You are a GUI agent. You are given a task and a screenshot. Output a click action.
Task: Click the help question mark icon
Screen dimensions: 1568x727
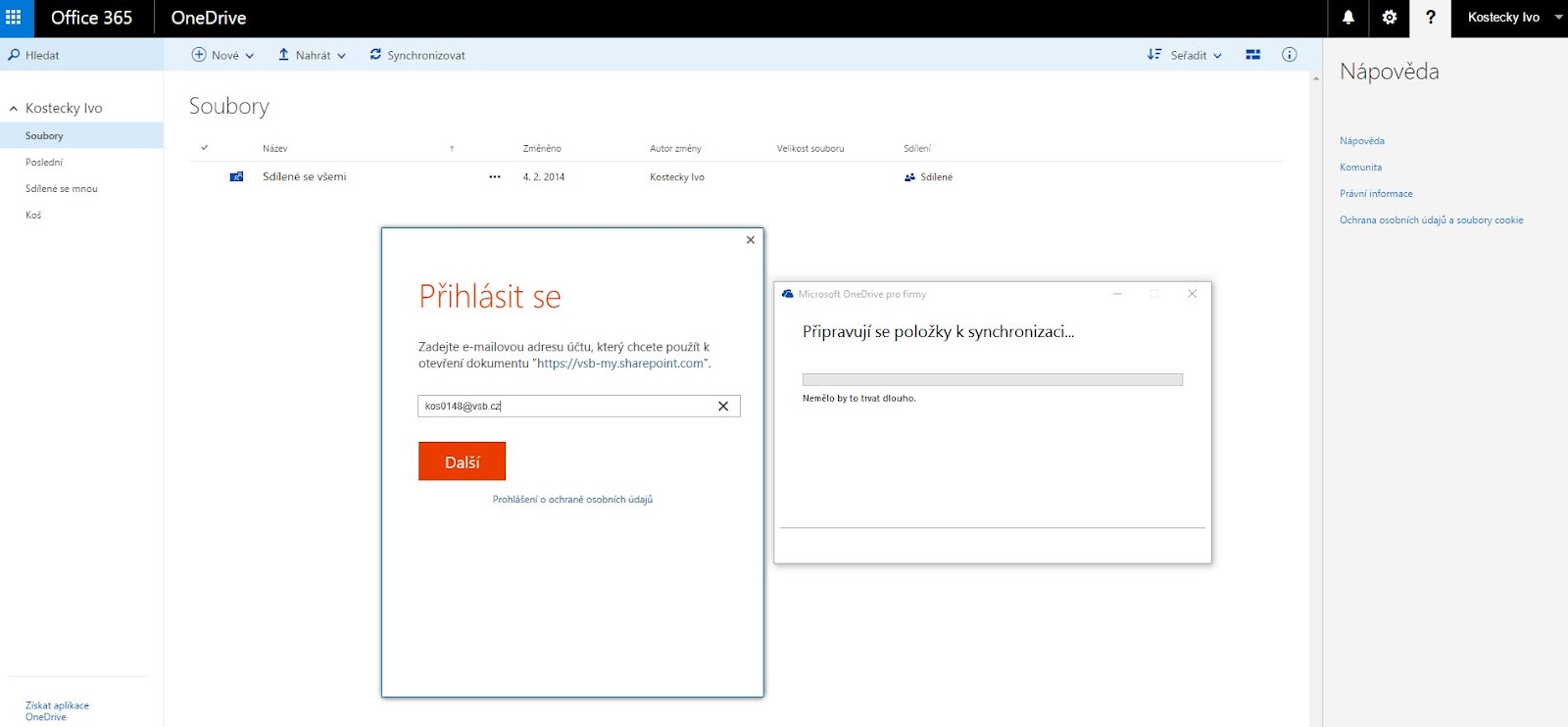[x=1431, y=18]
